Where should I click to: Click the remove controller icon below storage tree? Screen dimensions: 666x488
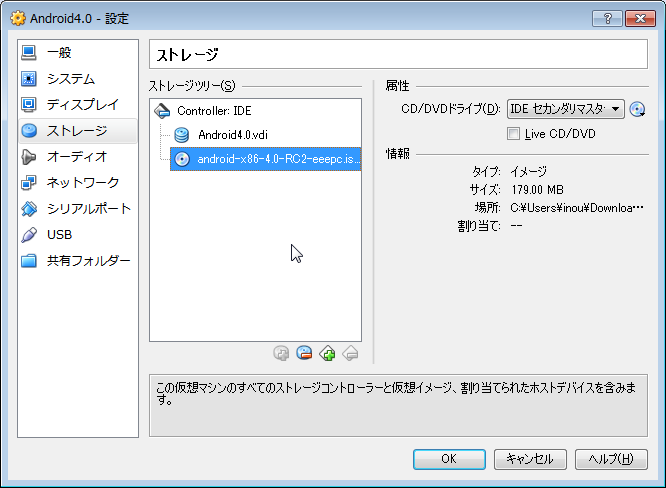[x=350, y=353]
